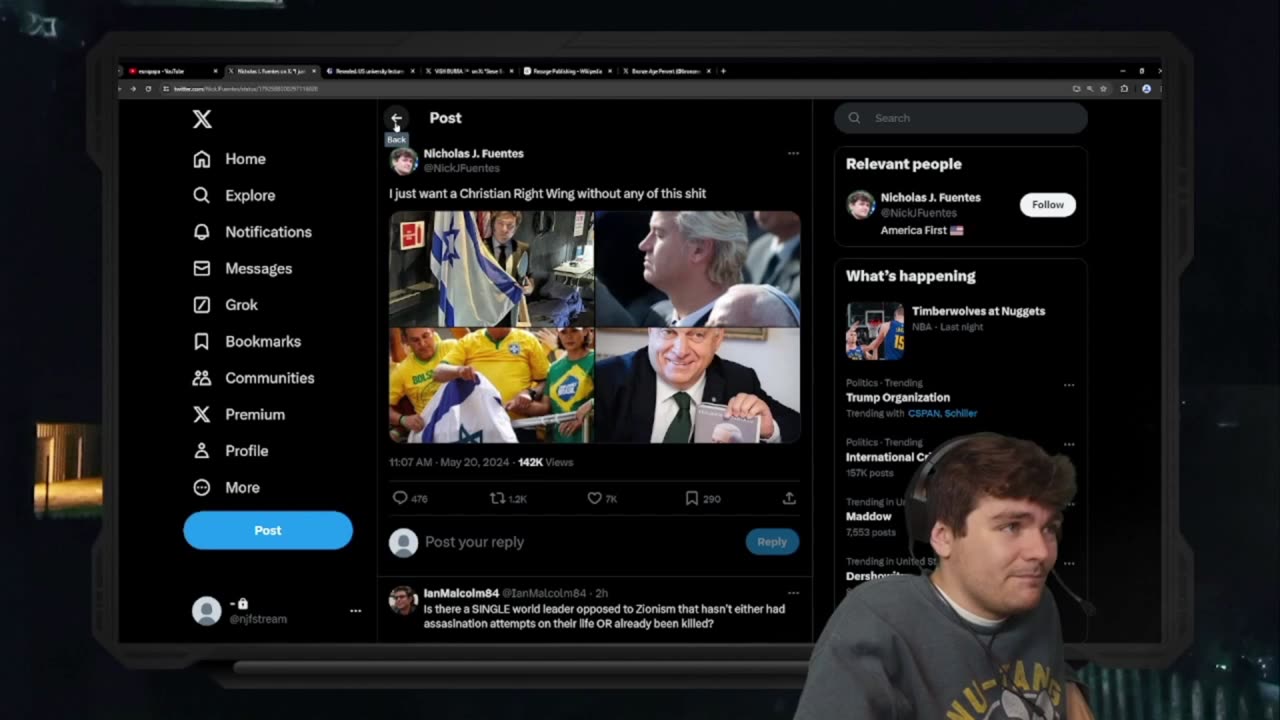Click the share upload icon on post

point(789,498)
